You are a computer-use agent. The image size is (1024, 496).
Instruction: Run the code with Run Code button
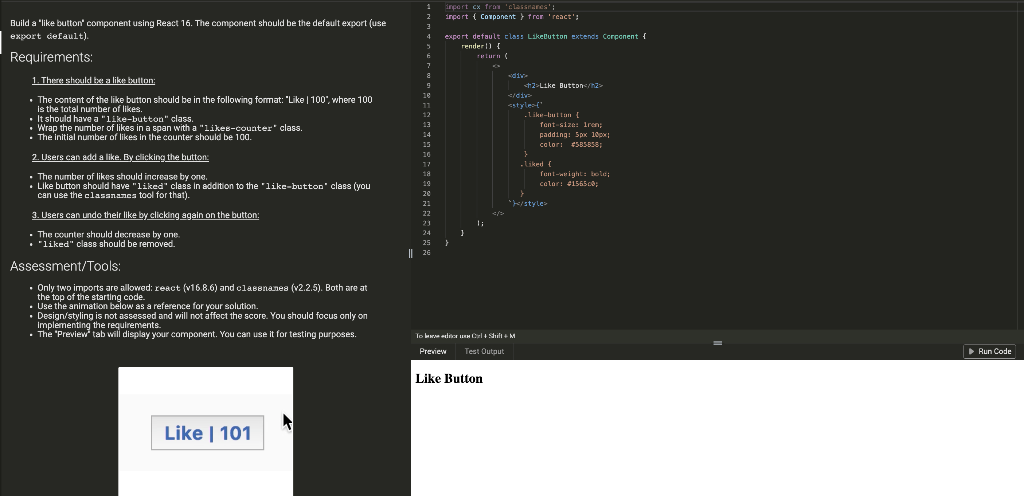pos(989,351)
